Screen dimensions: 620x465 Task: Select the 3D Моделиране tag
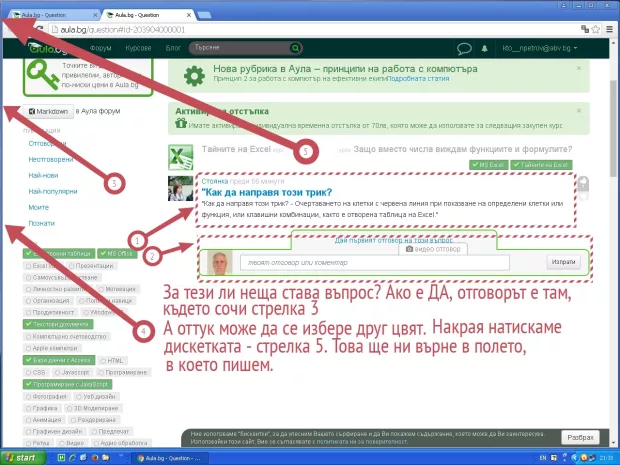pos(92,408)
